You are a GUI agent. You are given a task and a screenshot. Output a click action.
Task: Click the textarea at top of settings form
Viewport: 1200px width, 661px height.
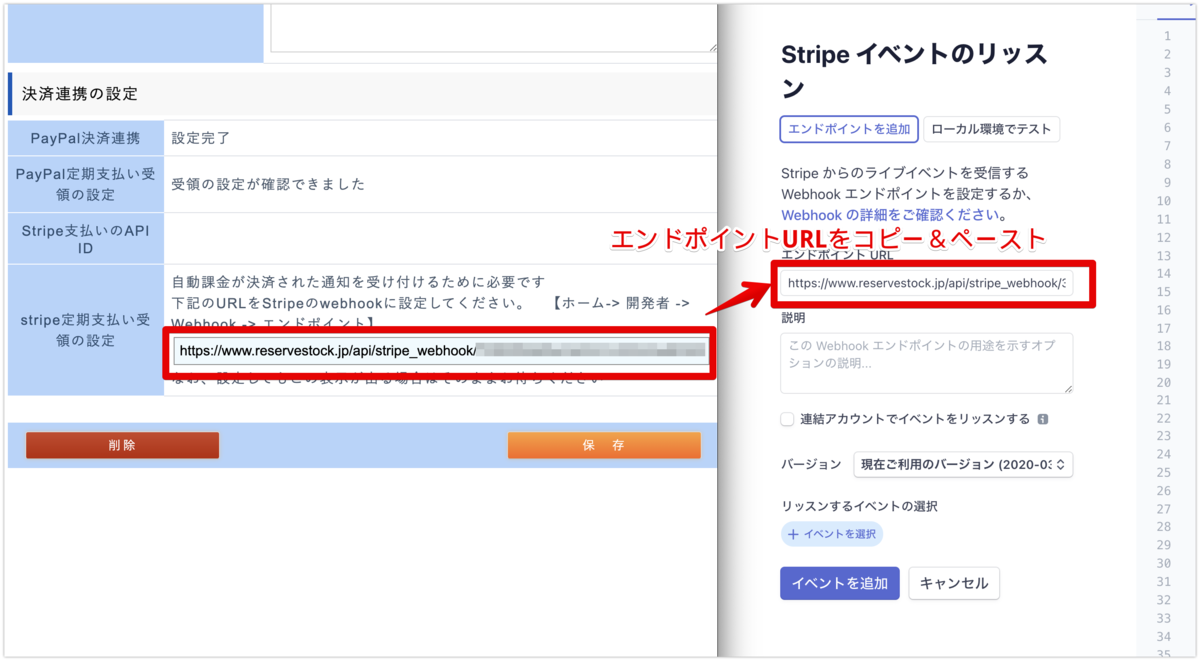494,27
